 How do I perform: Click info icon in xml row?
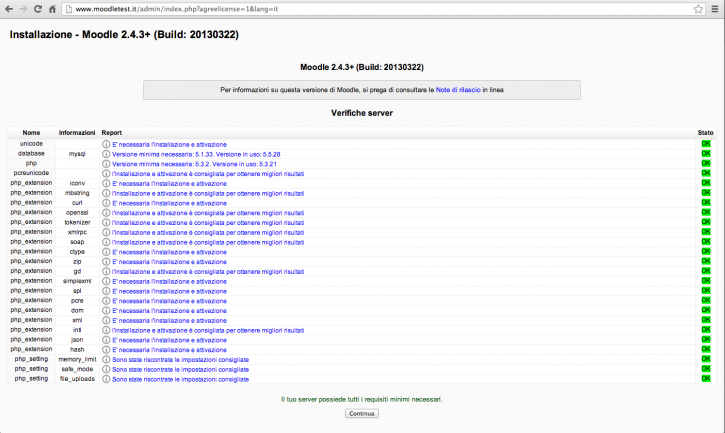(x=106, y=321)
